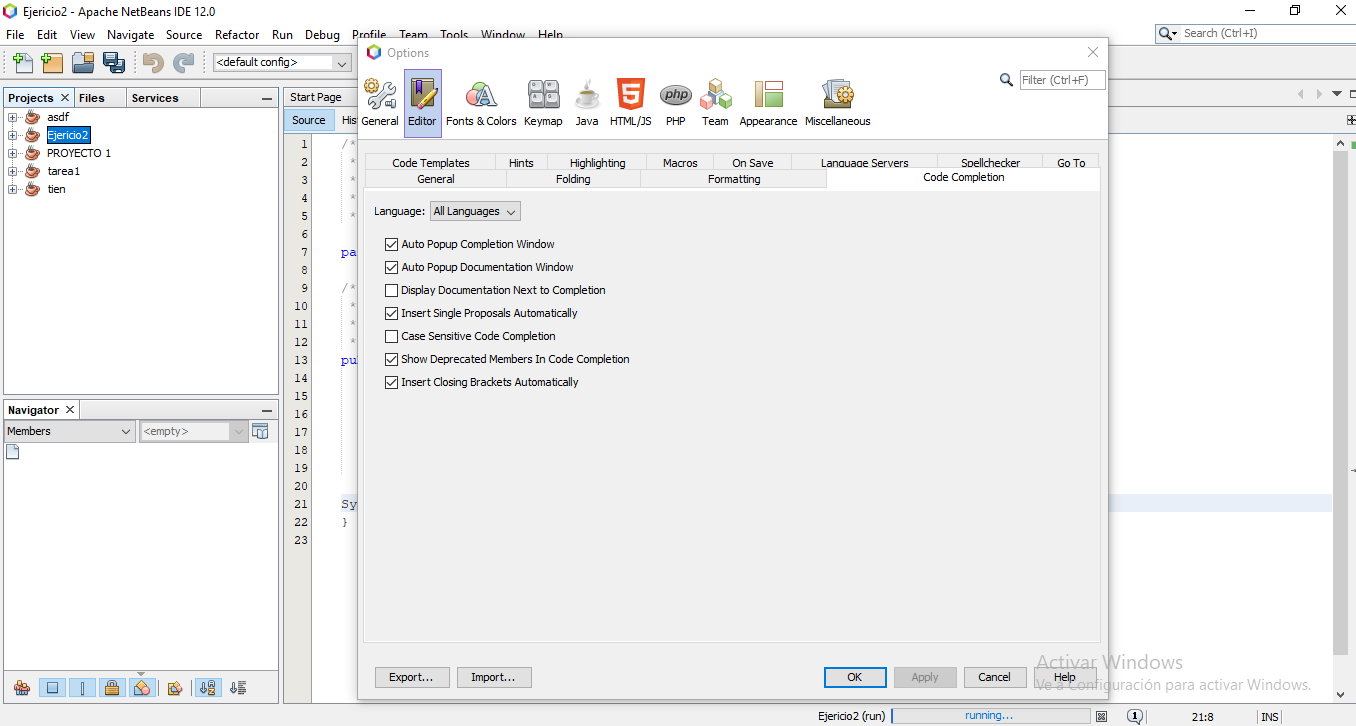Switch to the Macros tab
Screen dimensions: 1356x726
680,162
